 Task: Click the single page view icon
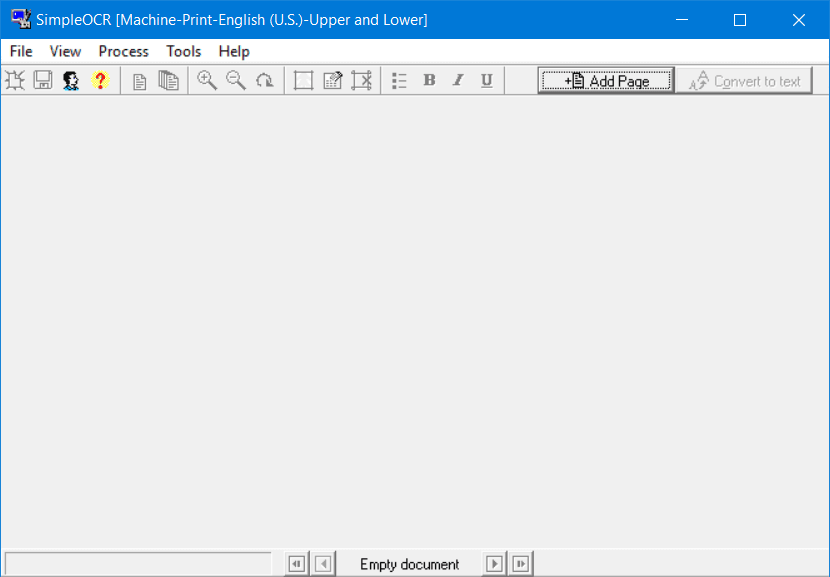[x=140, y=81]
